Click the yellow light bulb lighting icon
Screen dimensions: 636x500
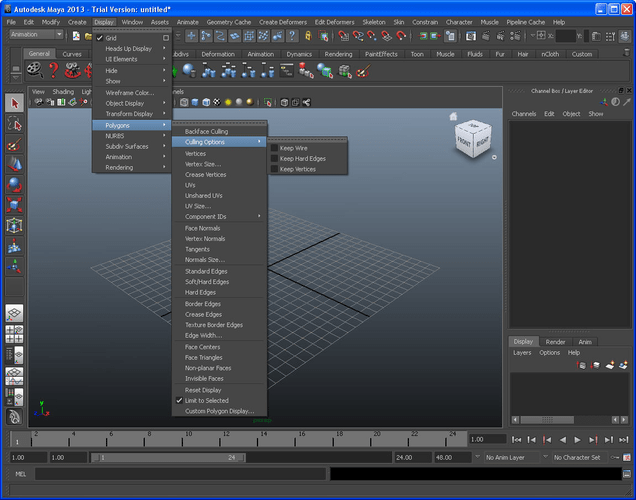tap(228, 102)
